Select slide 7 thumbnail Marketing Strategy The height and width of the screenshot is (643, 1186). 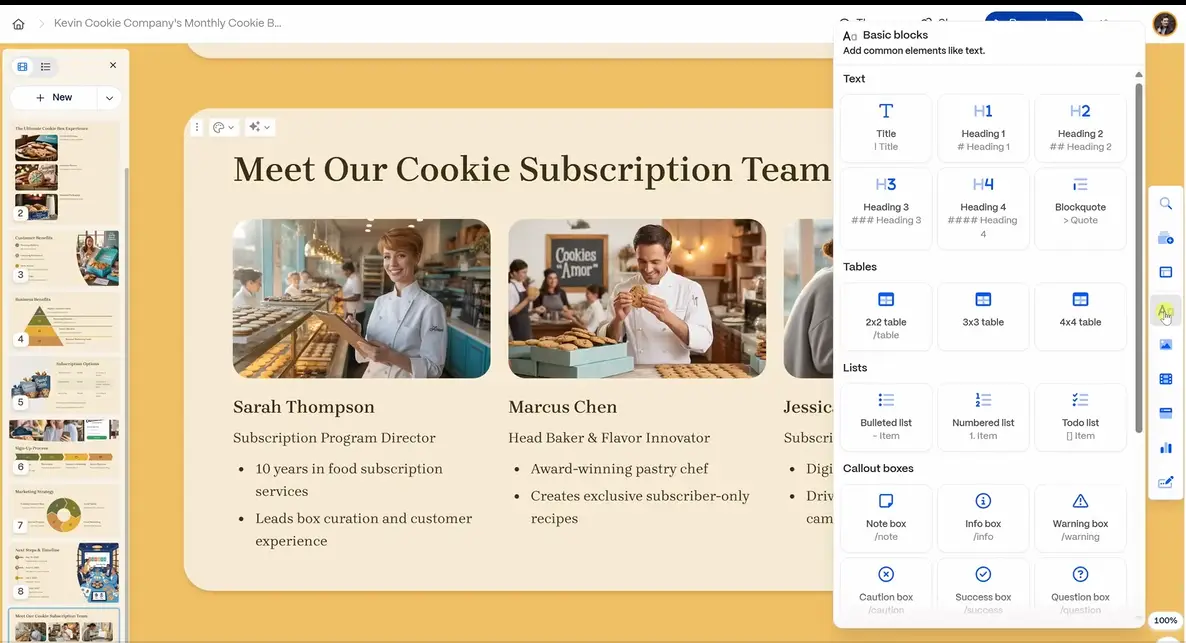(64, 510)
